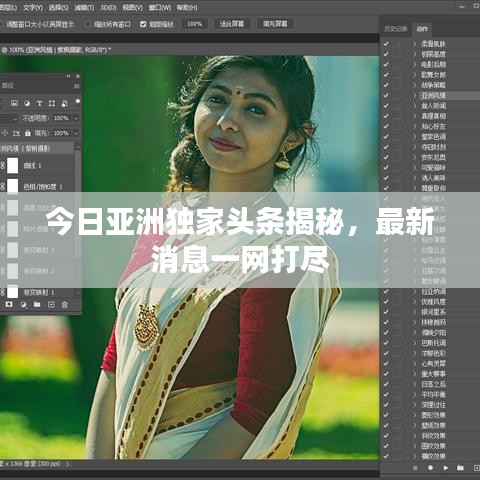The image size is (480, 480).
Task: Toggle the dialog box for 电影后期 action
Action: 396,64
